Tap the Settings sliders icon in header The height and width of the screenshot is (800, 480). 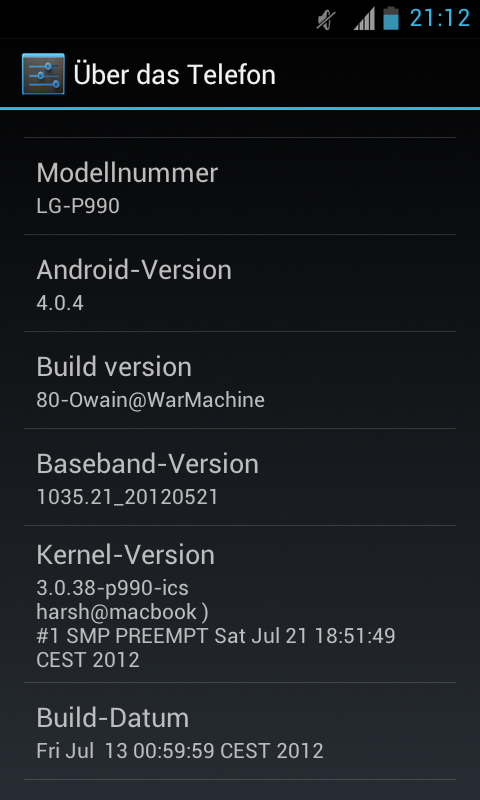pyautogui.click(x=43, y=74)
